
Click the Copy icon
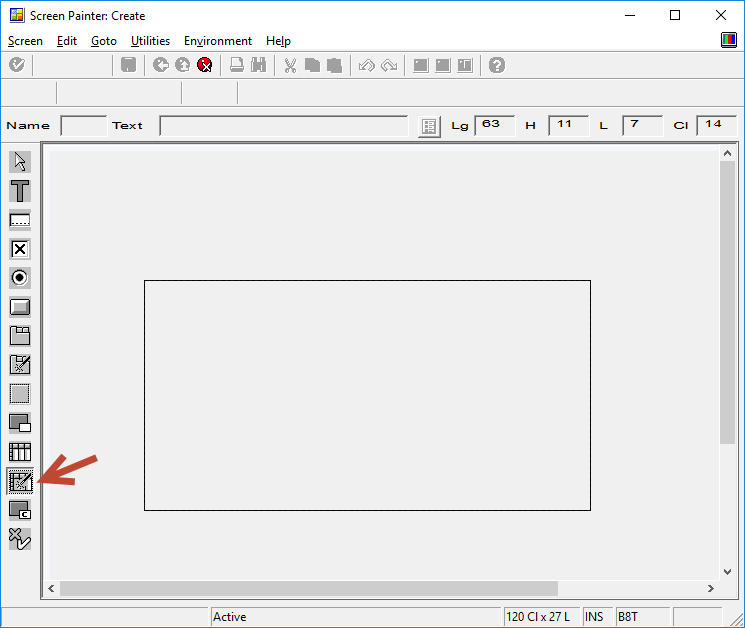pyautogui.click(x=312, y=65)
